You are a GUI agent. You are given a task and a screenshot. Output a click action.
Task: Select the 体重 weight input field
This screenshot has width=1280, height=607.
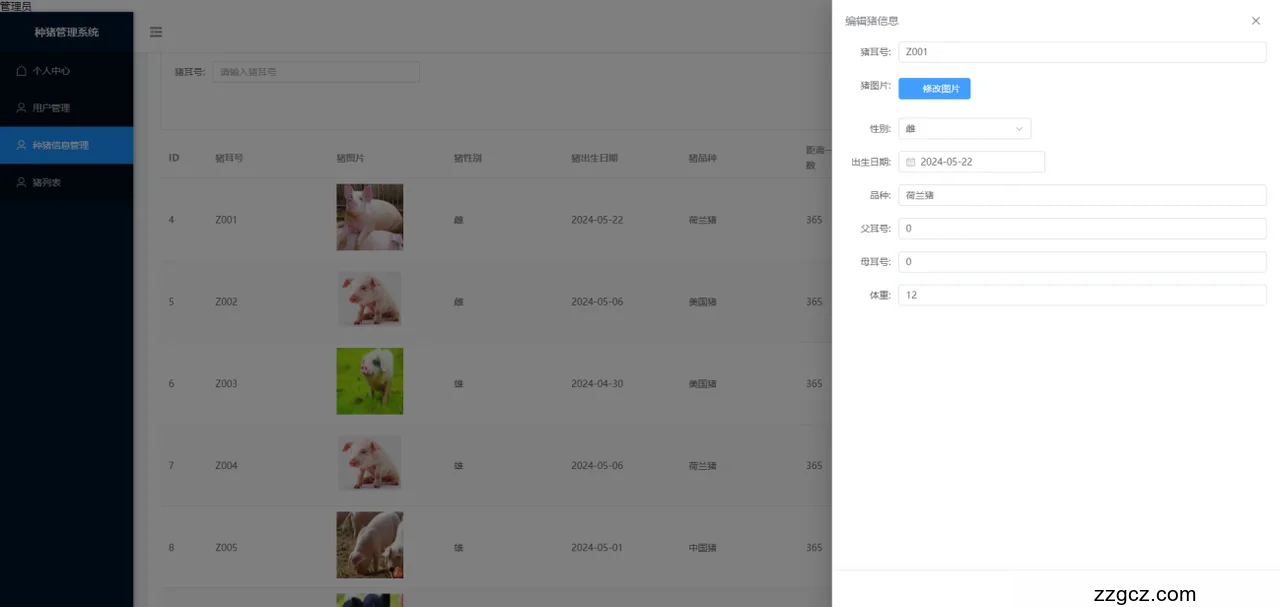1081,295
